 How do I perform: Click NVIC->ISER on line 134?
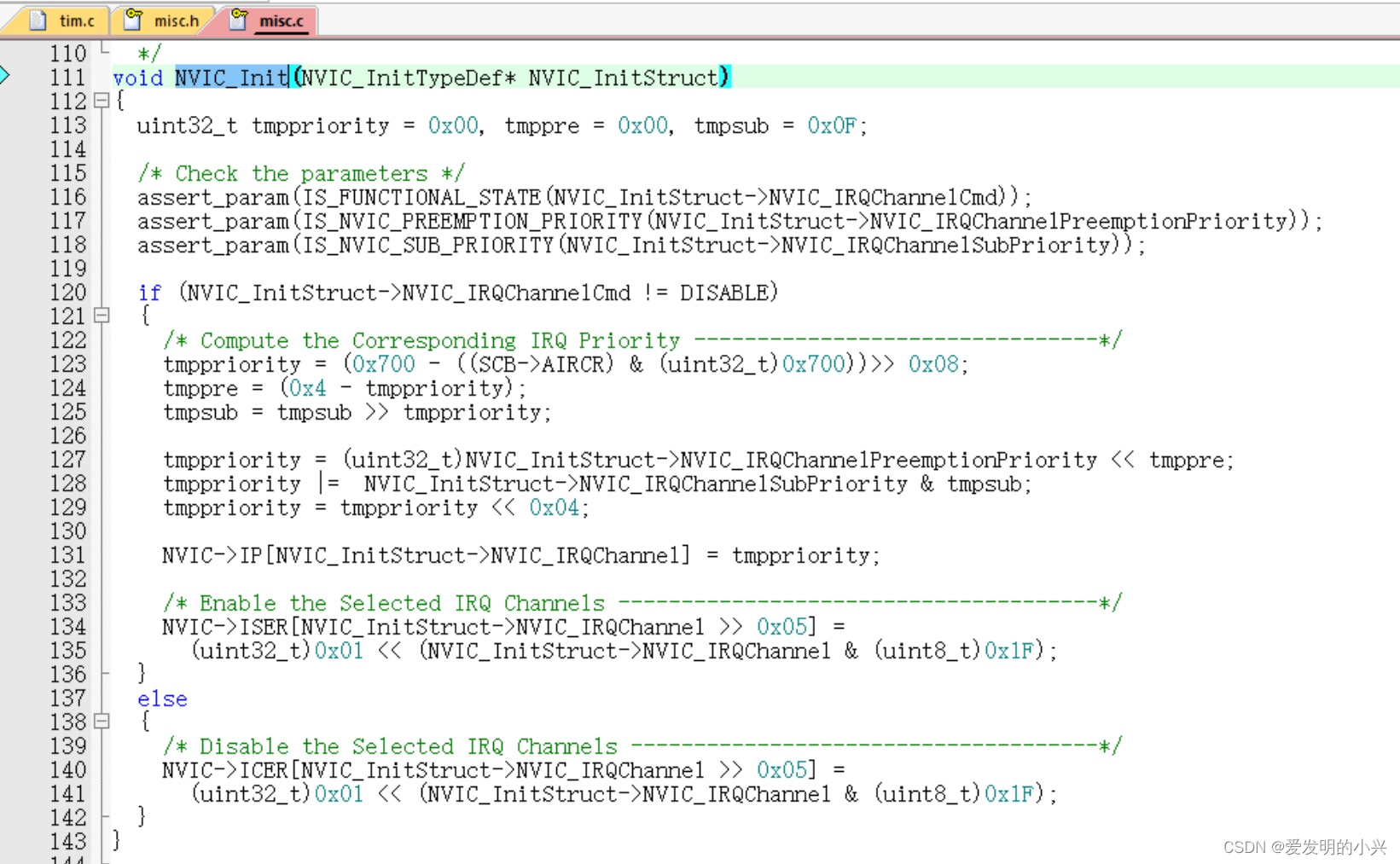pos(225,627)
